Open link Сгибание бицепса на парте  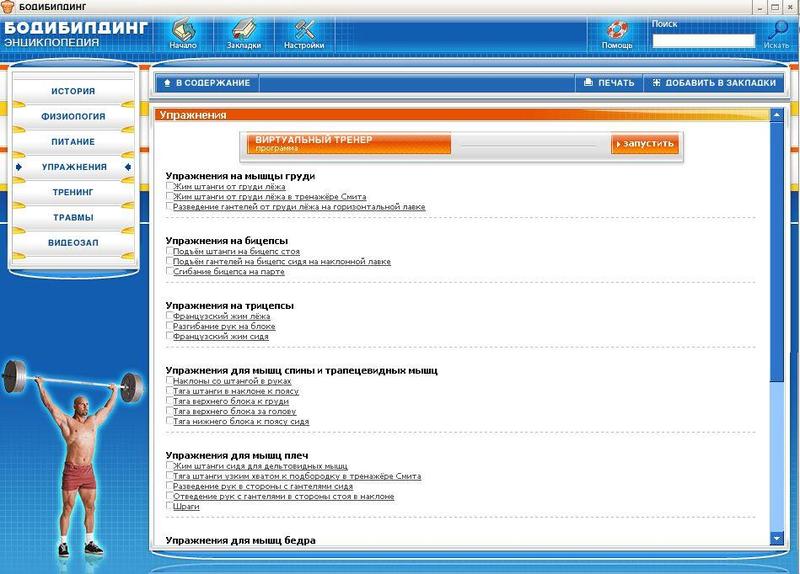click(x=229, y=272)
